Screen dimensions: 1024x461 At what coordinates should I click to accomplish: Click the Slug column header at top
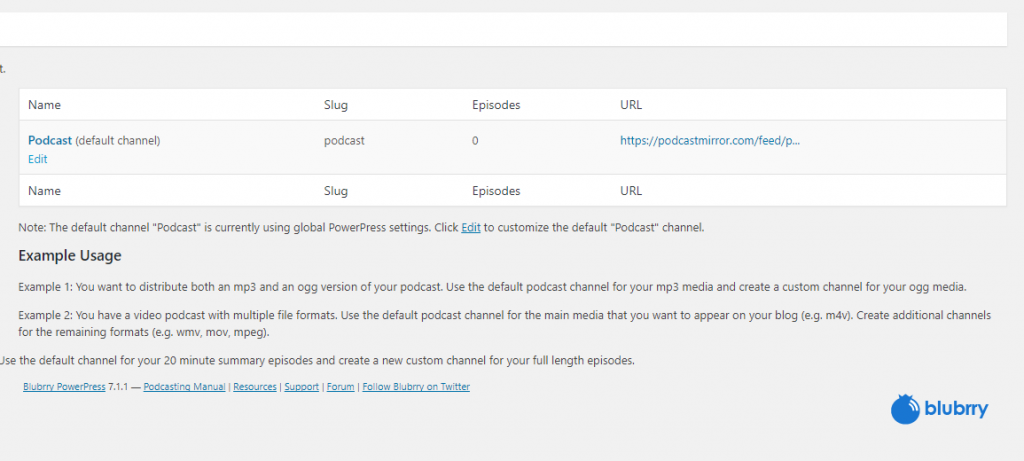[x=336, y=104]
